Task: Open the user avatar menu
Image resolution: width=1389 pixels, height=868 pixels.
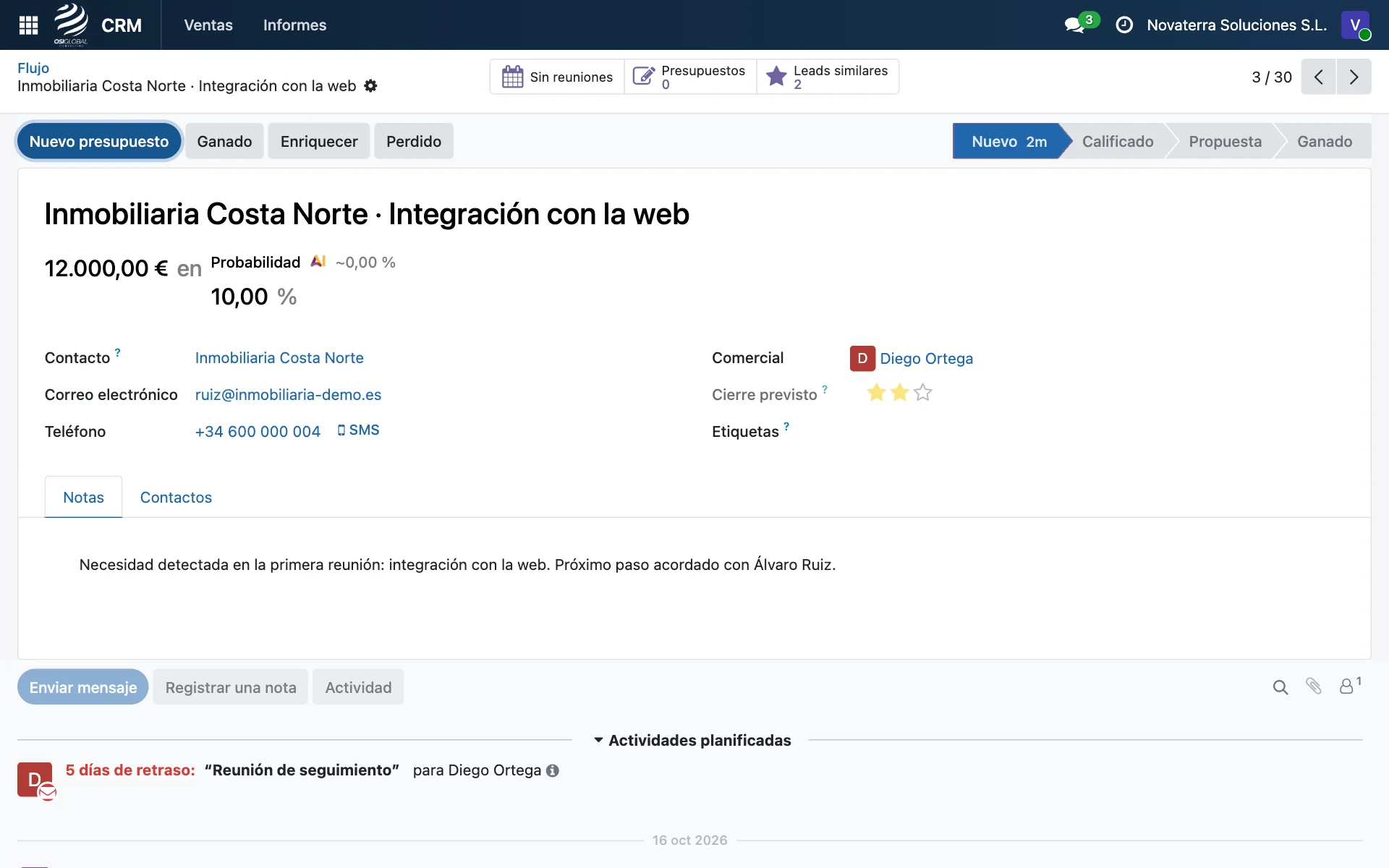Action: pos(1356,25)
